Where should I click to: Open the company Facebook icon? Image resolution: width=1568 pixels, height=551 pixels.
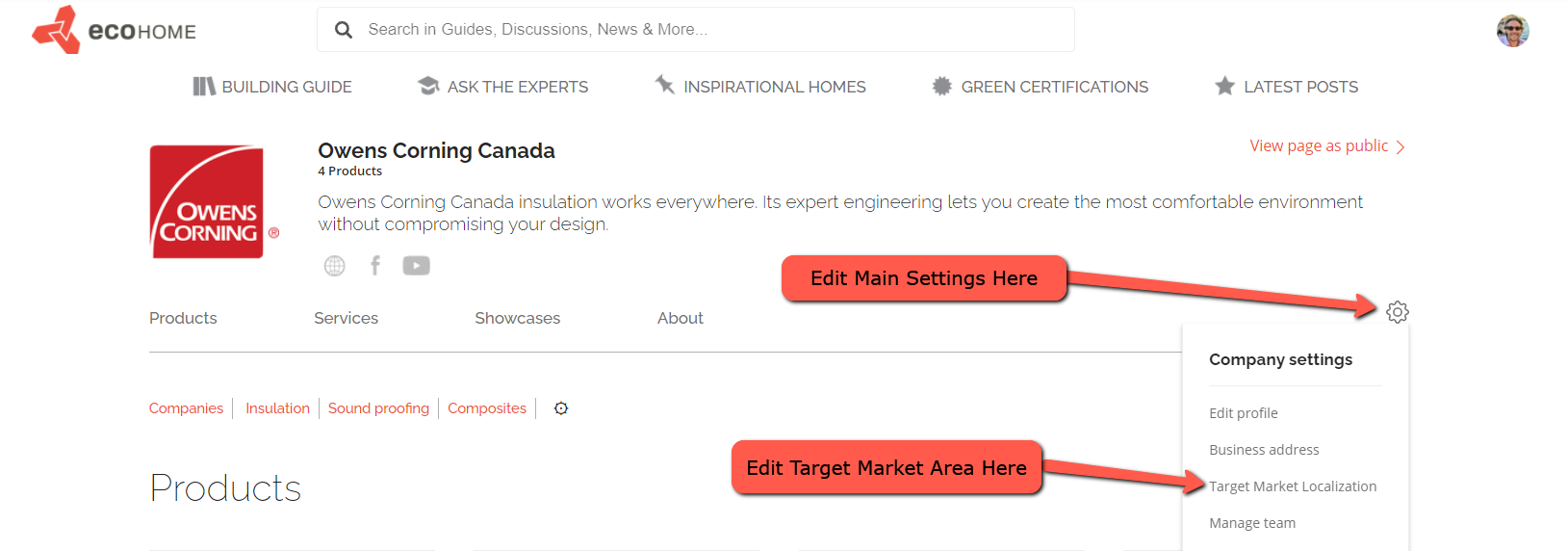(375, 266)
